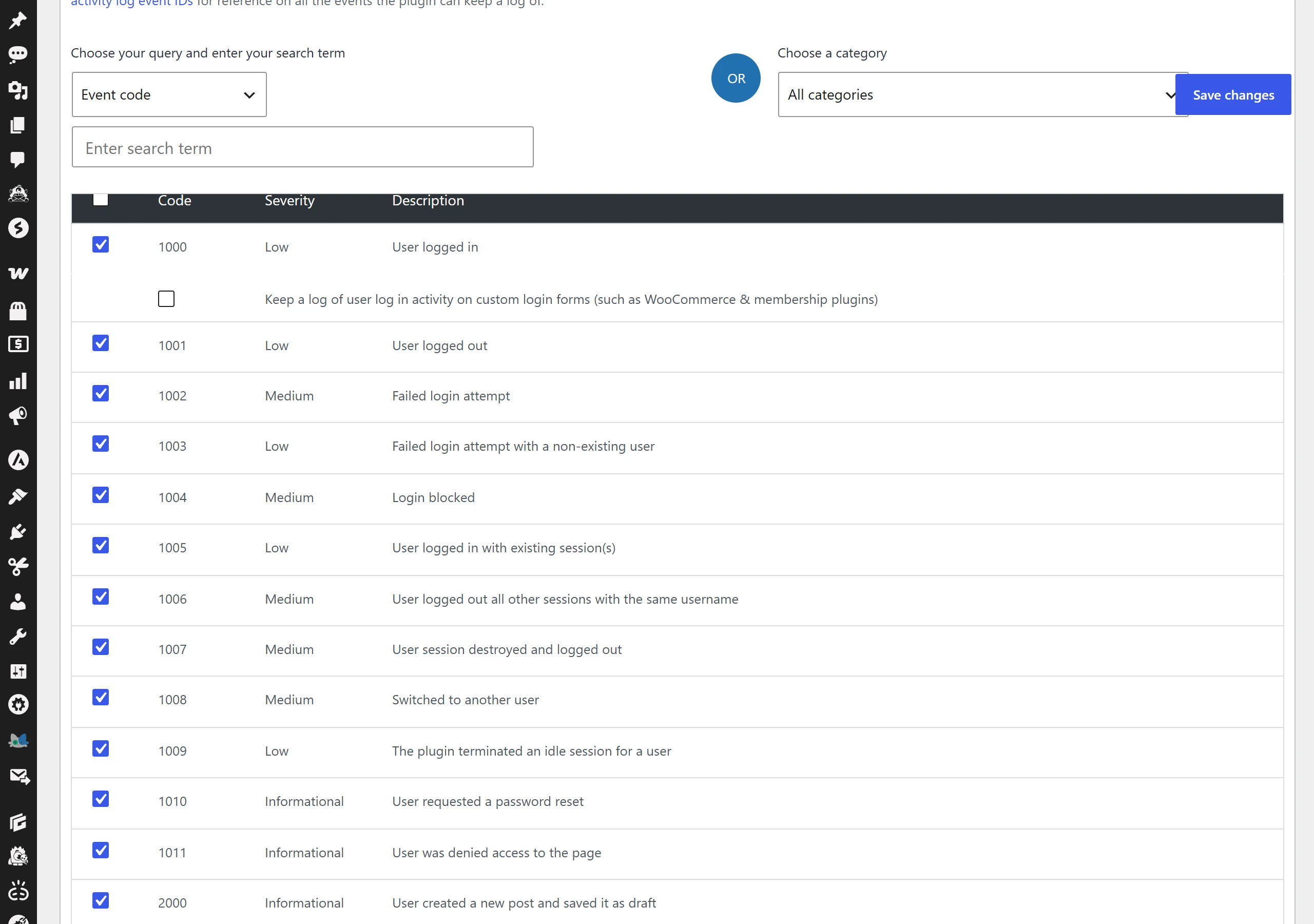Uncheck event 1008 Switched to another user
The width and height of the screenshot is (1314, 924).
tap(100, 697)
